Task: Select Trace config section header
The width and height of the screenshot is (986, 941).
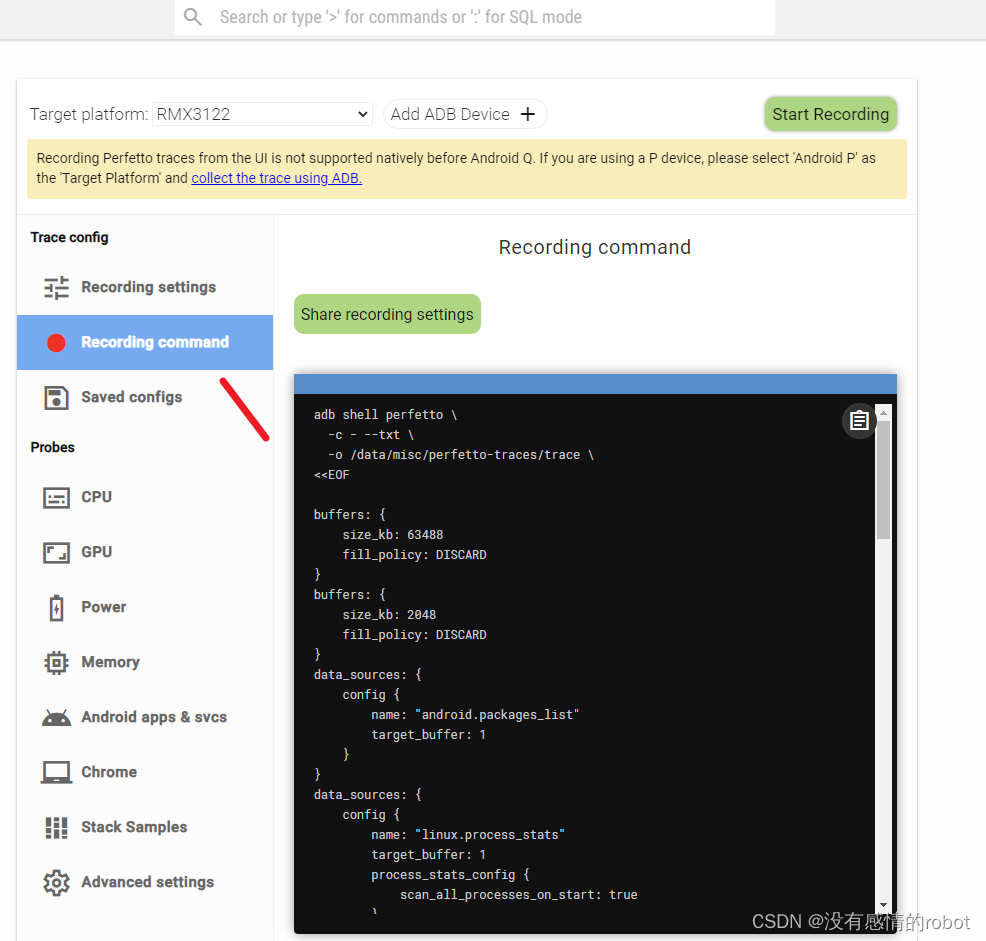Action: [x=69, y=237]
